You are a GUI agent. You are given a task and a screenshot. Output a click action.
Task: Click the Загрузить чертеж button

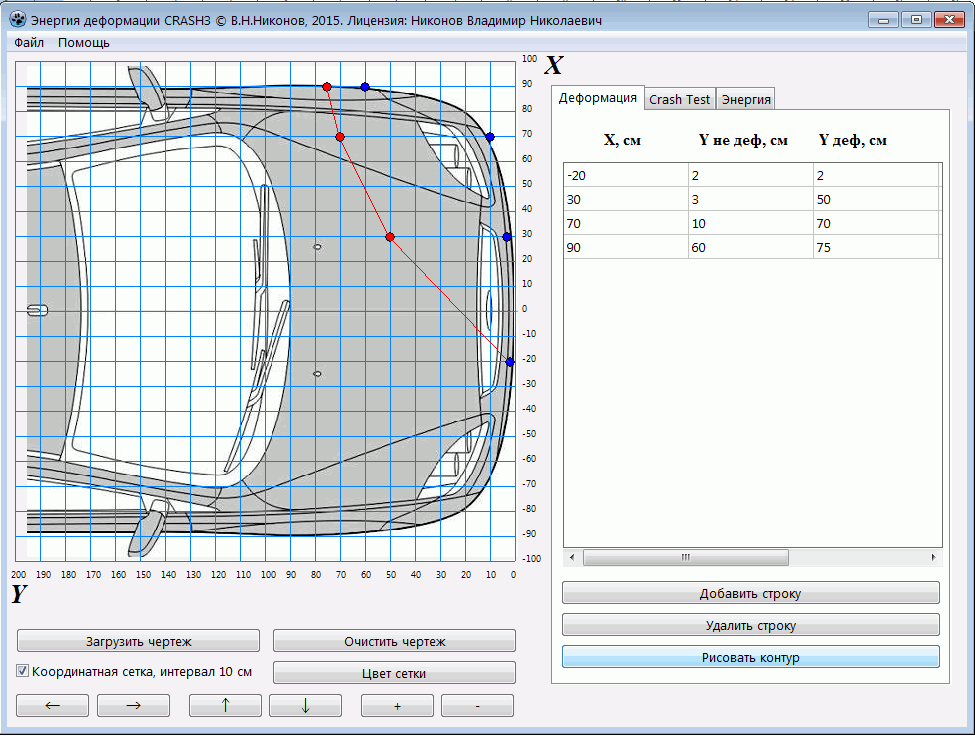tap(138, 641)
